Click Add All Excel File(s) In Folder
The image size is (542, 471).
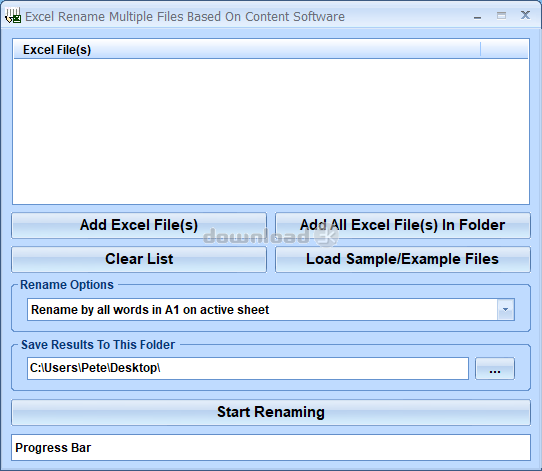(x=403, y=225)
